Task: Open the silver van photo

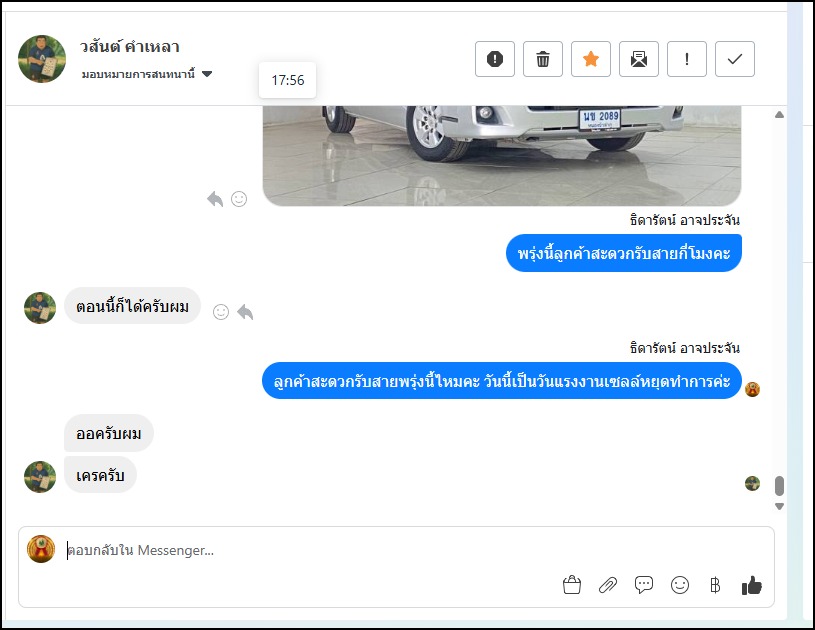Action: 502,155
